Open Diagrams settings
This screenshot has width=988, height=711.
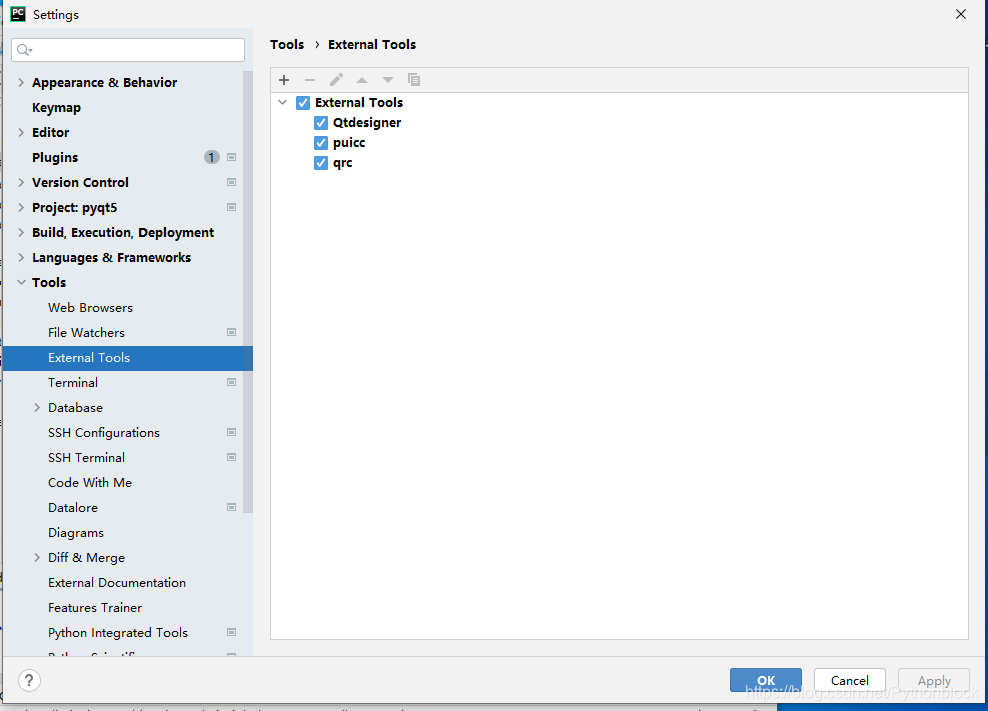[76, 533]
